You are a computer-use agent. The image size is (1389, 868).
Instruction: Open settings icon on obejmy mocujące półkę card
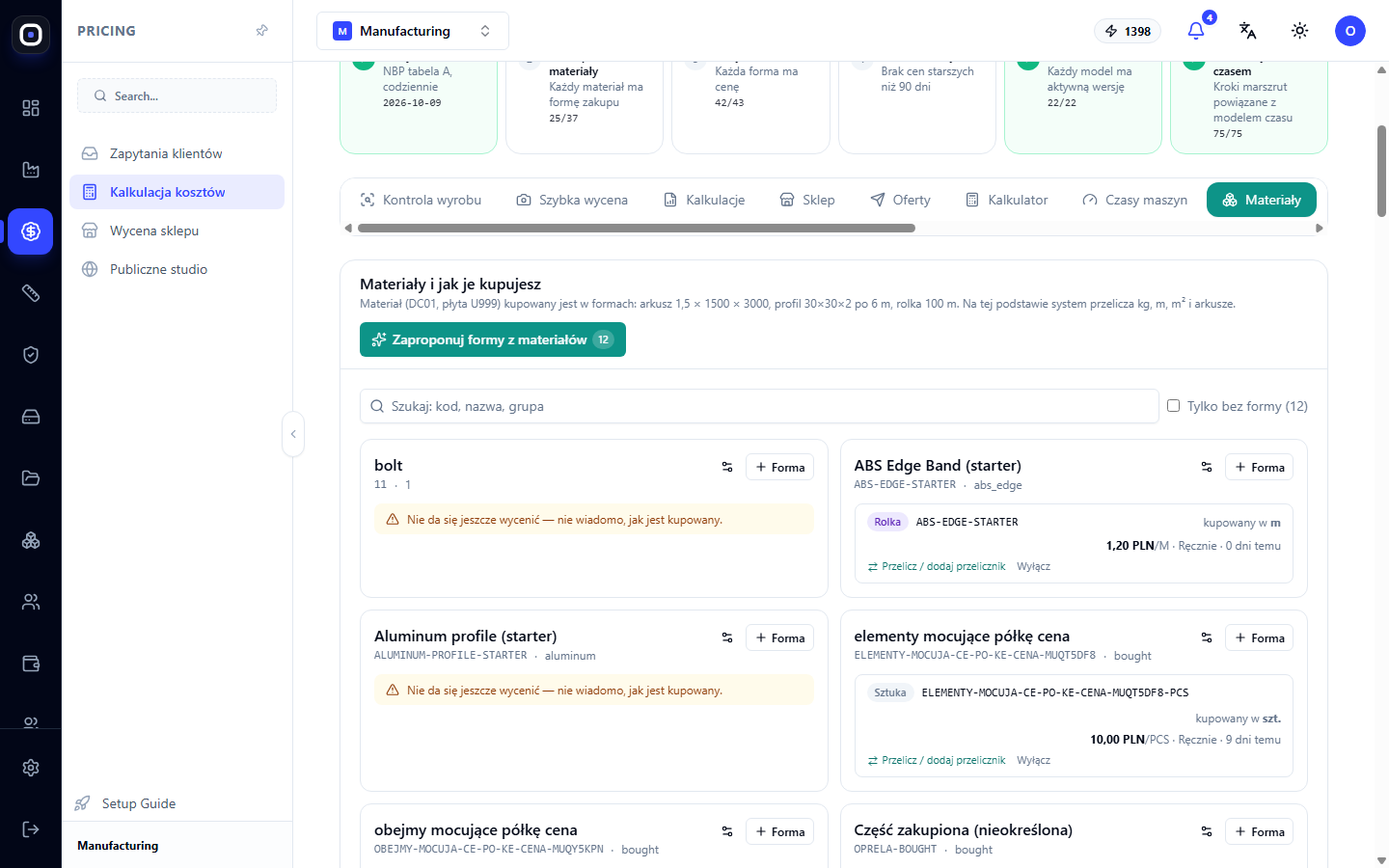coord(727,831)
